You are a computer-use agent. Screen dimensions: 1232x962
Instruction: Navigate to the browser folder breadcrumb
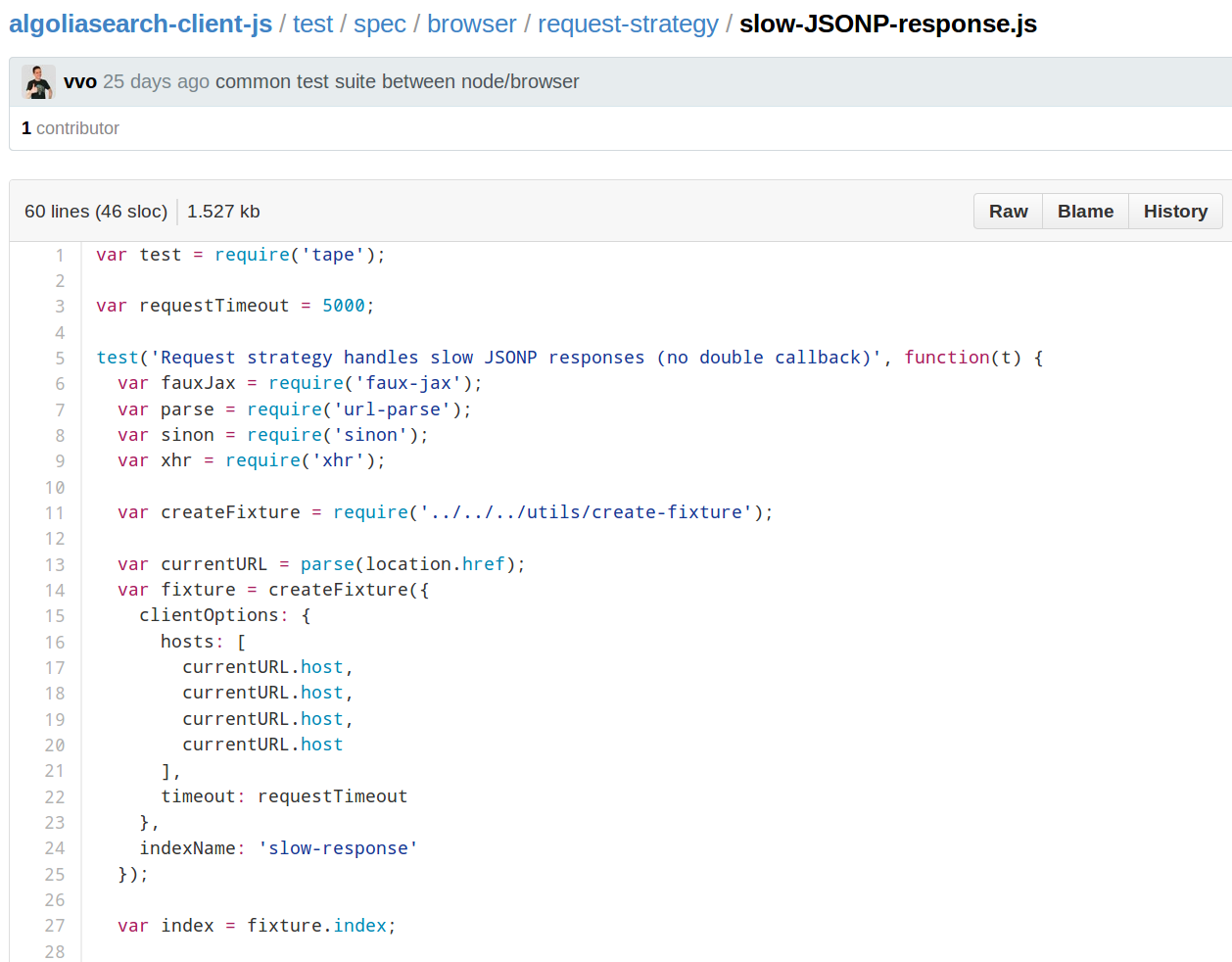471,24
